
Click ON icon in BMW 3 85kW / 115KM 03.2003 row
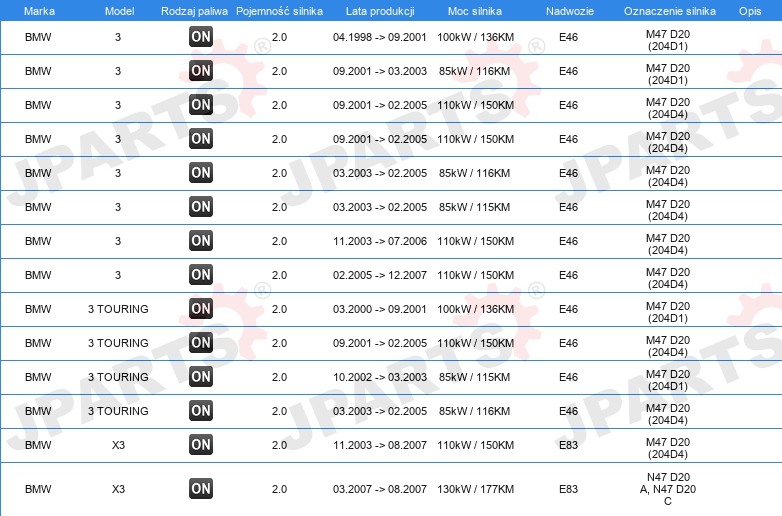click(x=201, y=206)
